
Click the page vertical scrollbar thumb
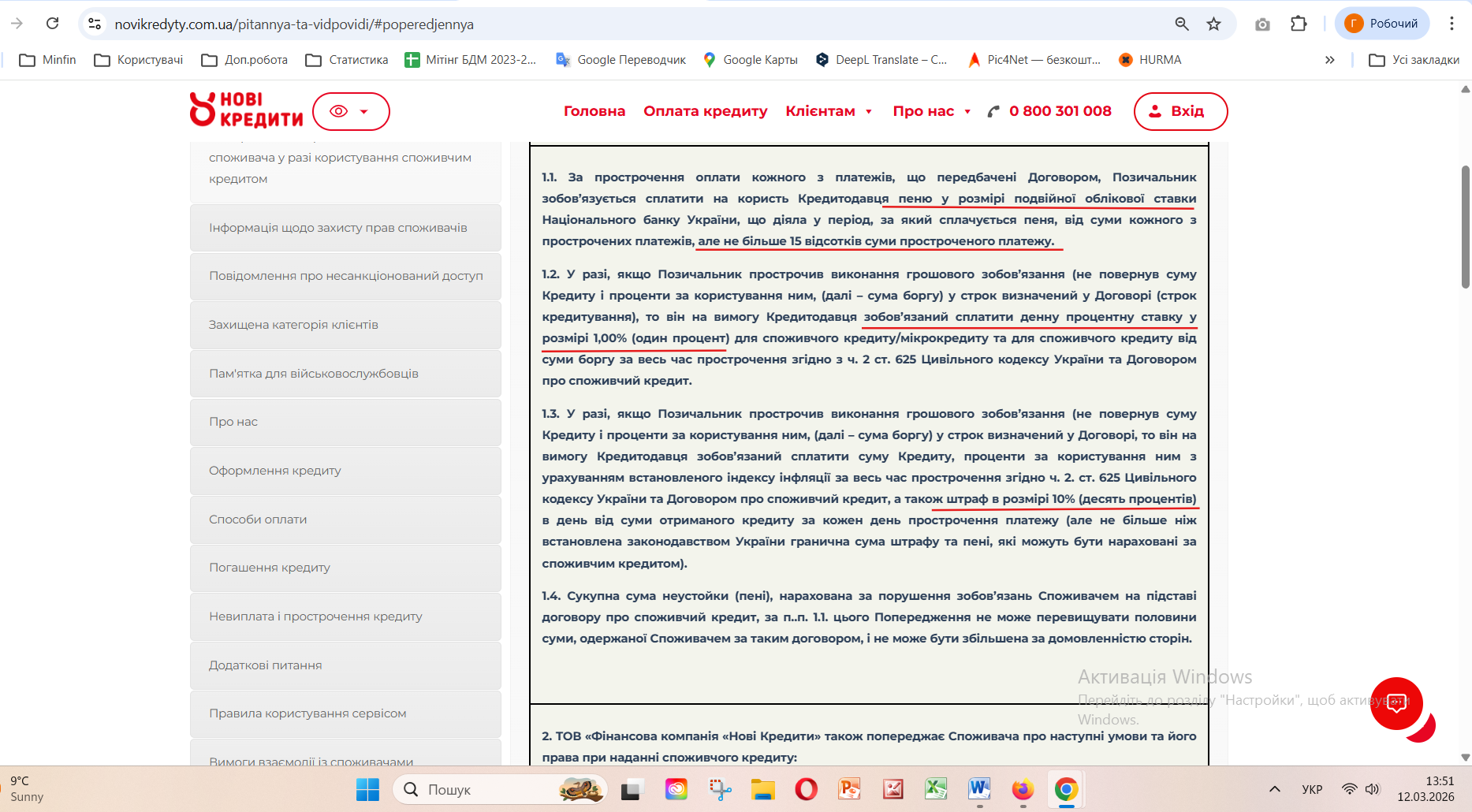click(x=1466, y=227)
